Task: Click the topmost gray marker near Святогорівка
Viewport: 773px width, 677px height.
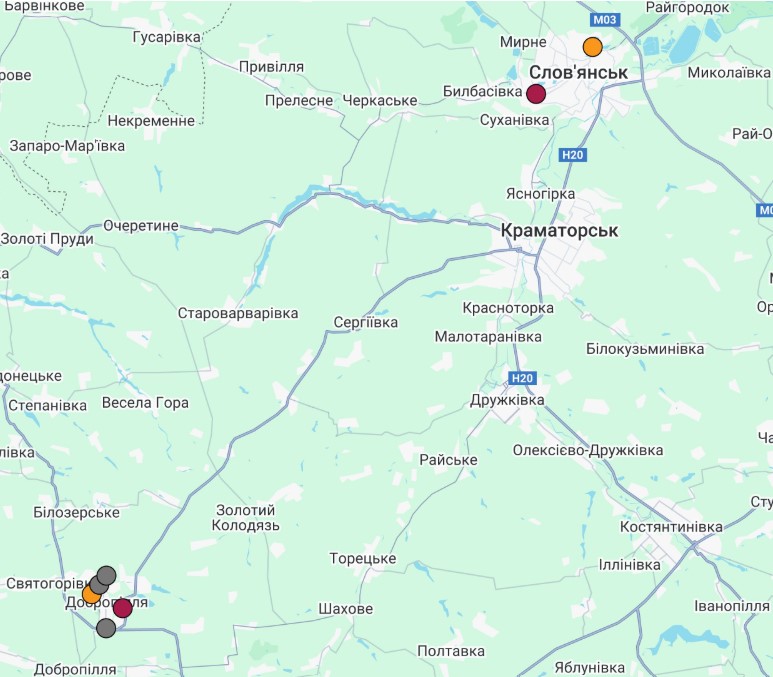Action: click(106, 575)
